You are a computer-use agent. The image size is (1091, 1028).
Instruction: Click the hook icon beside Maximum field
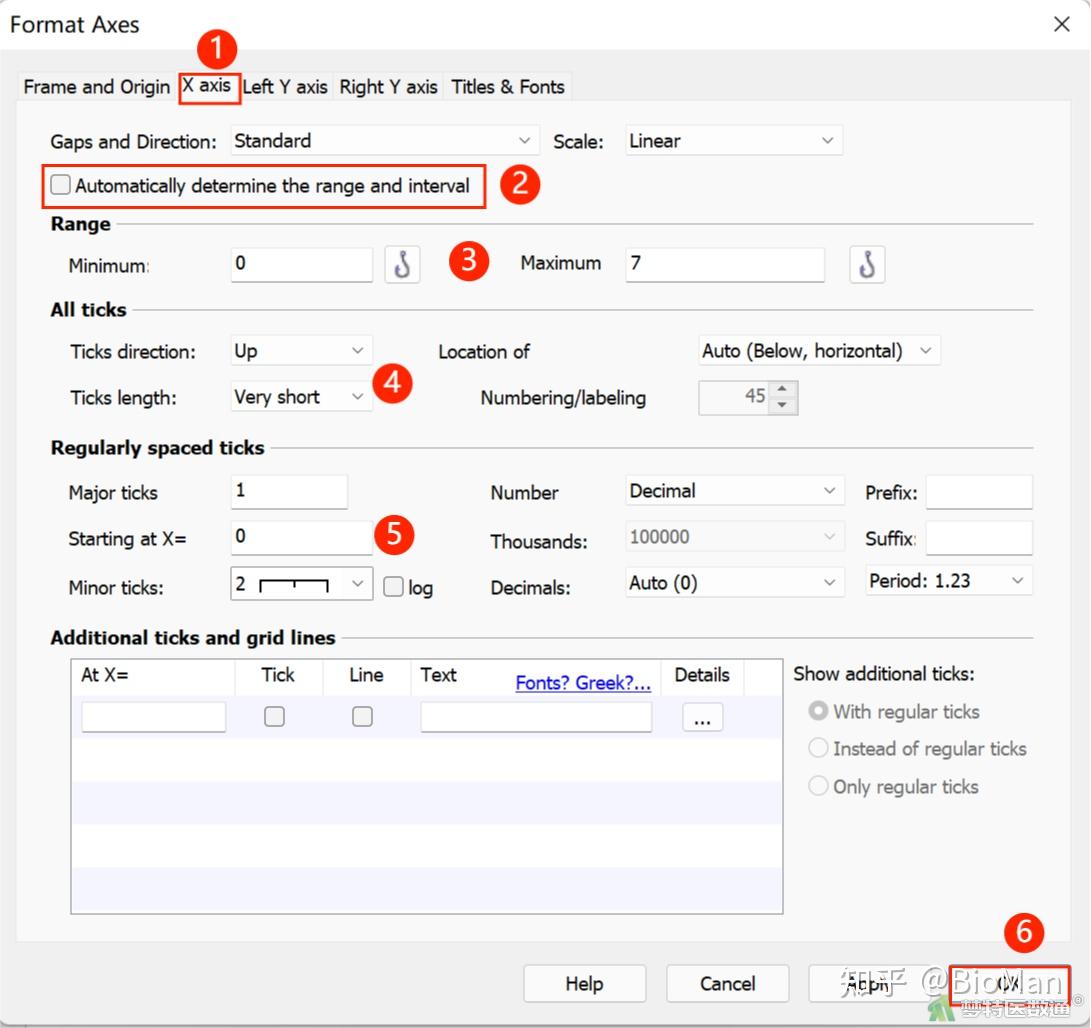(867, 265)
